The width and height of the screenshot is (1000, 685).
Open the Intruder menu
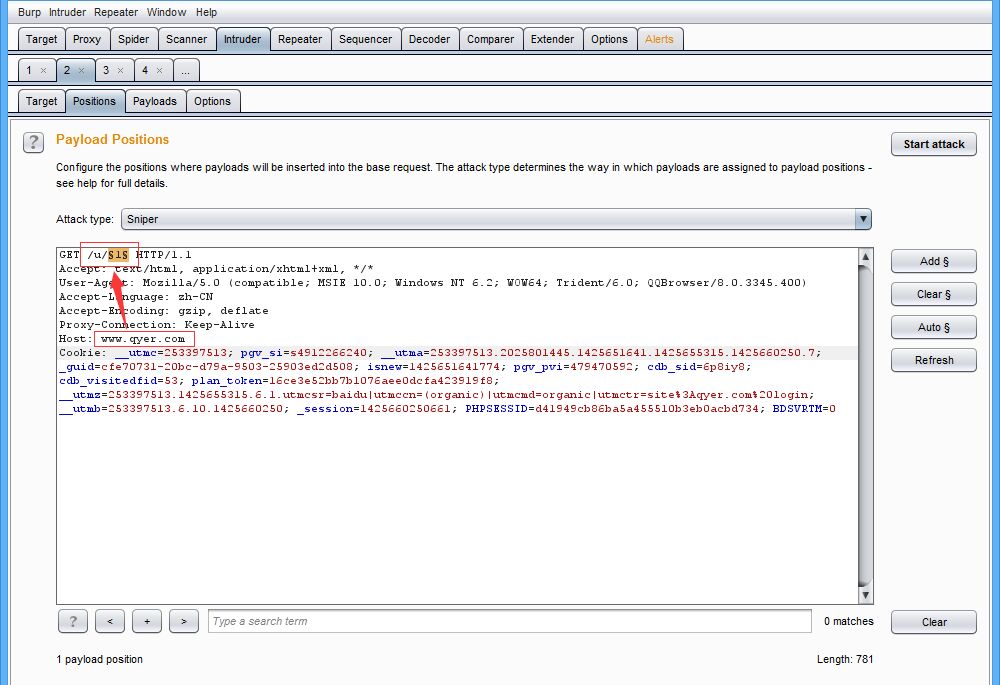pyautogui.click(x=68, y=12)
